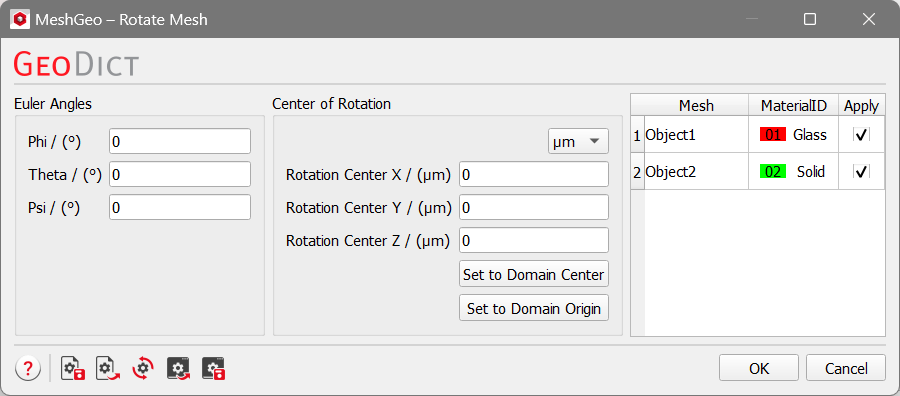Click the green 02 color swatch for Solid
The image size is (900, 396).
click(773, 172)
